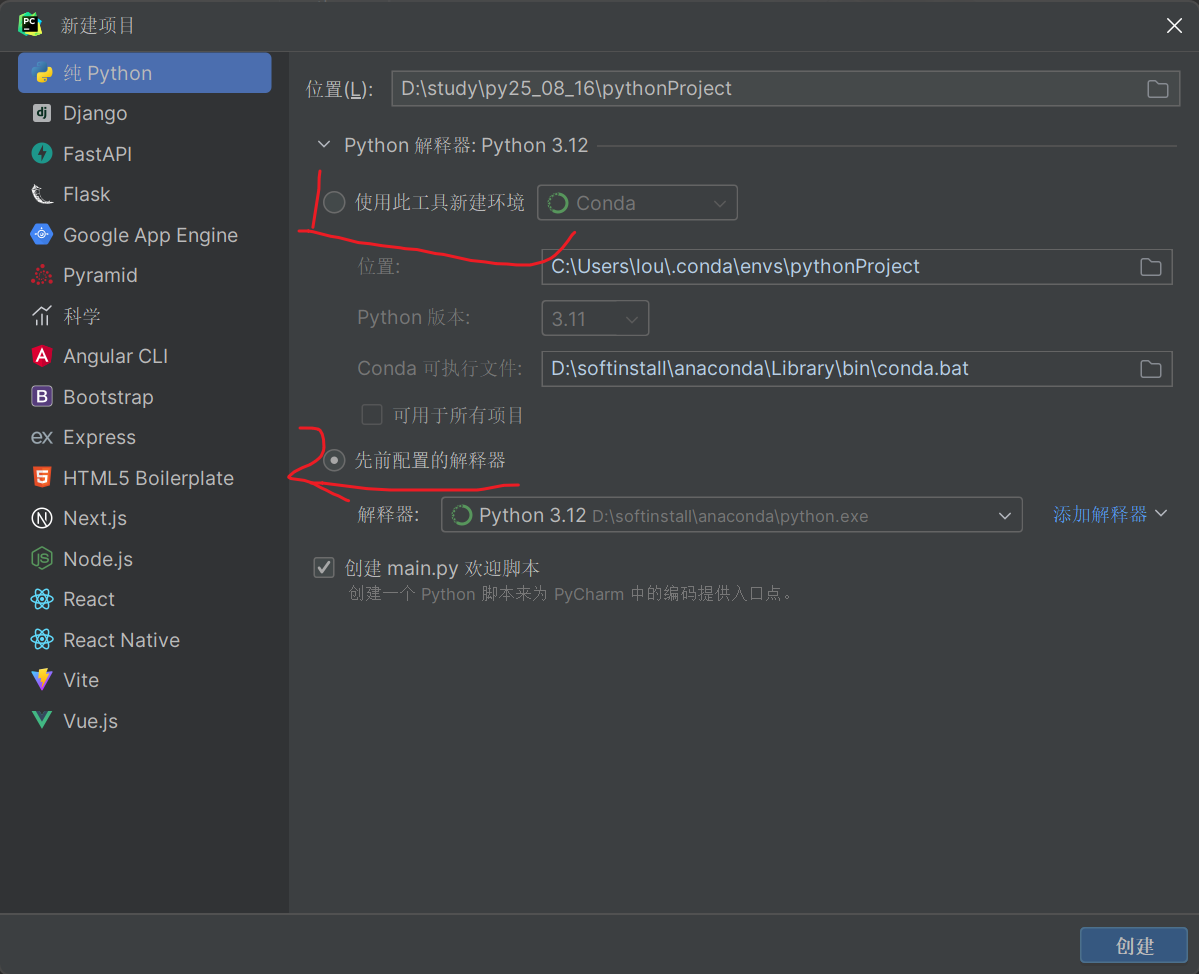
Task: Close the 新建项目 dialog
Action: pyautogui.click(x=1174, y=25)
